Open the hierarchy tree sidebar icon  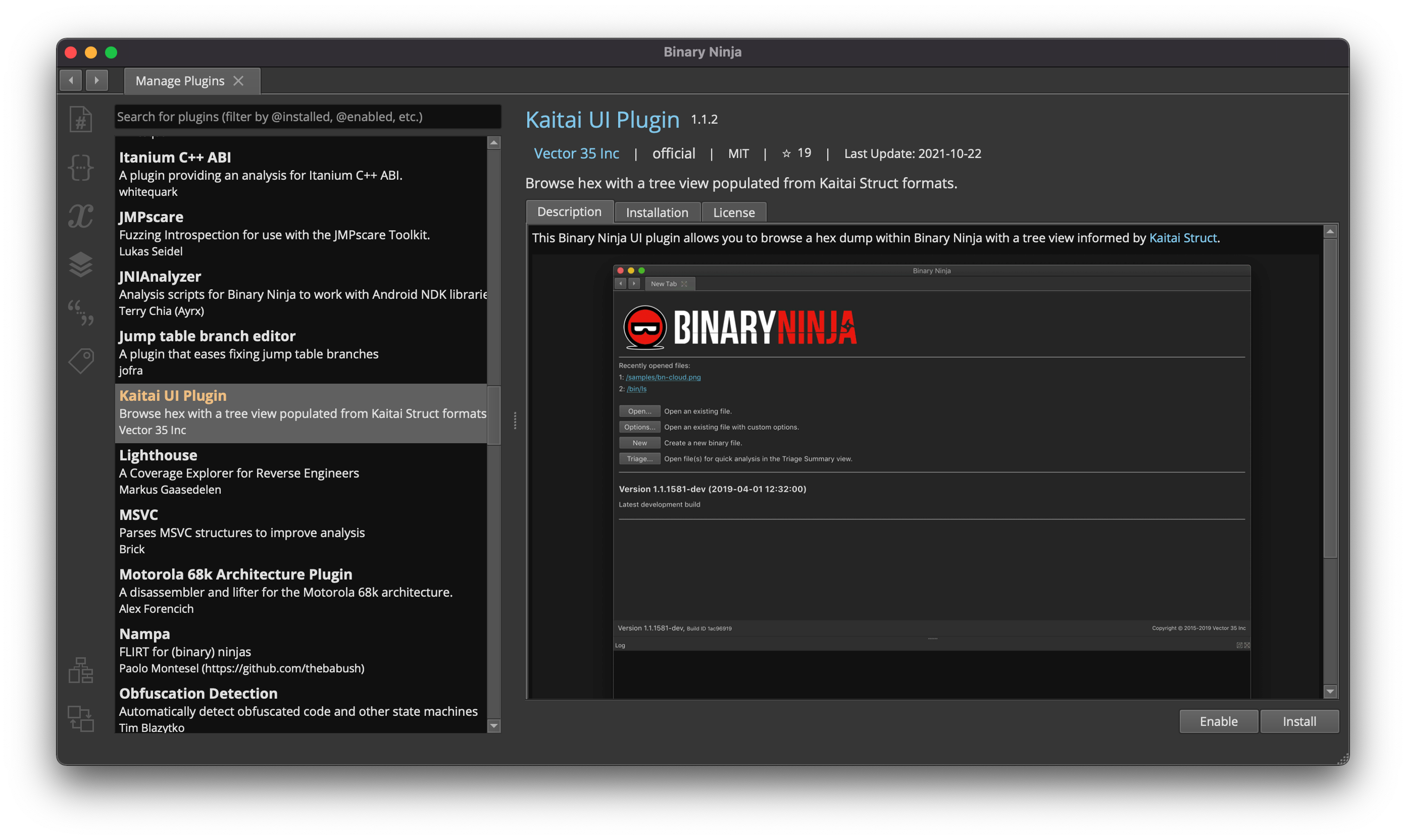(81, 670)
